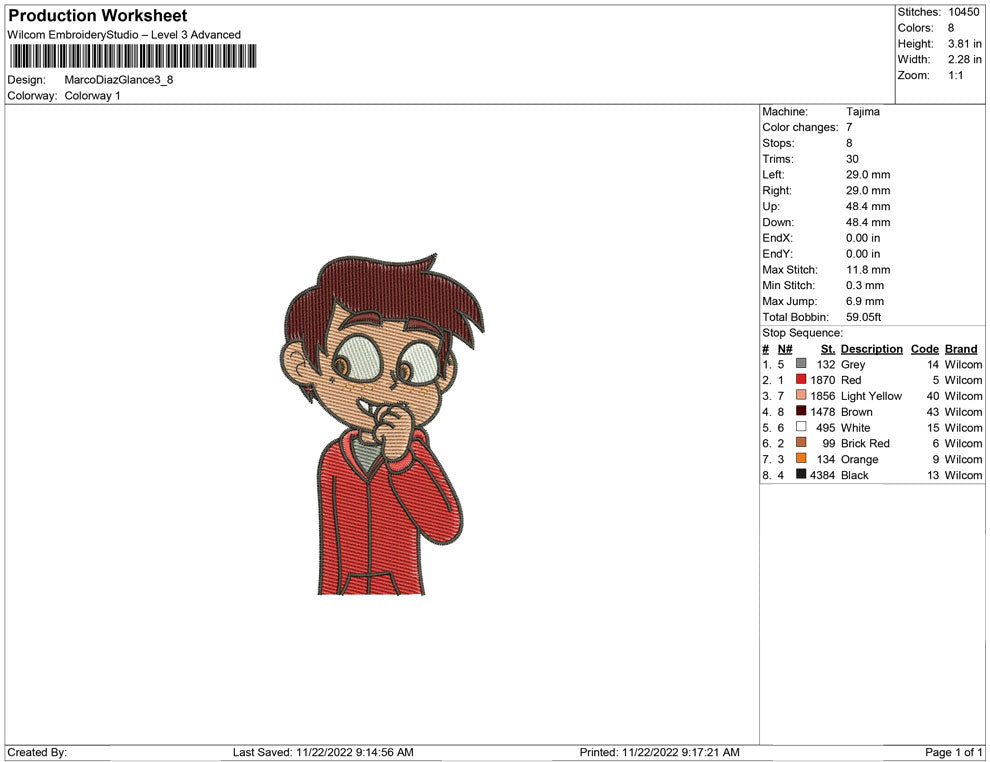The height and width of the screenshot is (762, 990).
Task: Click the Up value '48.4 mm'
Action: 868,206
